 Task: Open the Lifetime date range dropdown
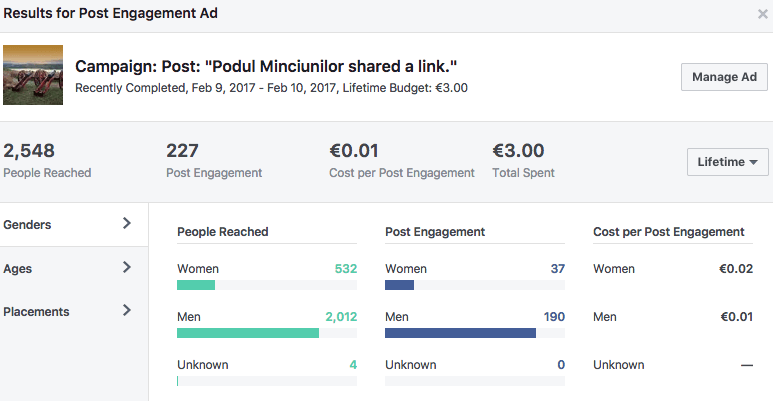727,162
